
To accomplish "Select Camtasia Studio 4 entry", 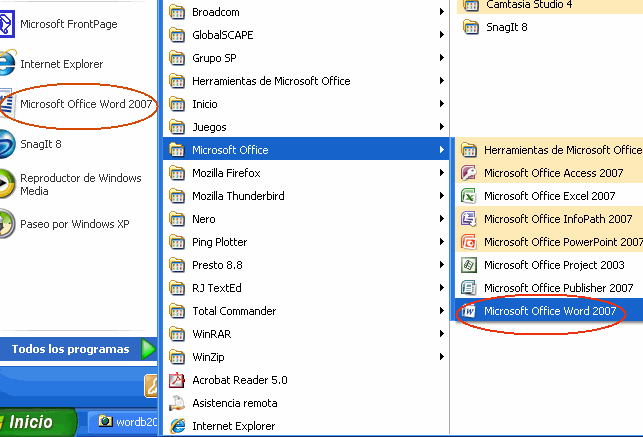I will pyautogui.click(x=552, y=5).
